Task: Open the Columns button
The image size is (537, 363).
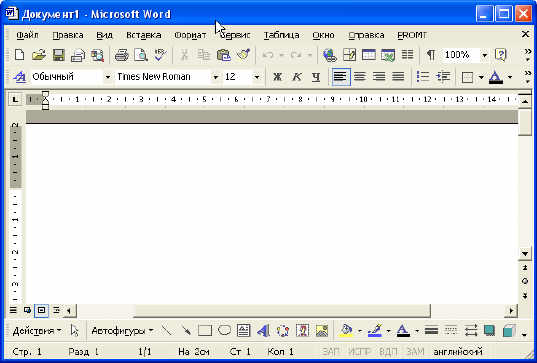Action: 407,55
